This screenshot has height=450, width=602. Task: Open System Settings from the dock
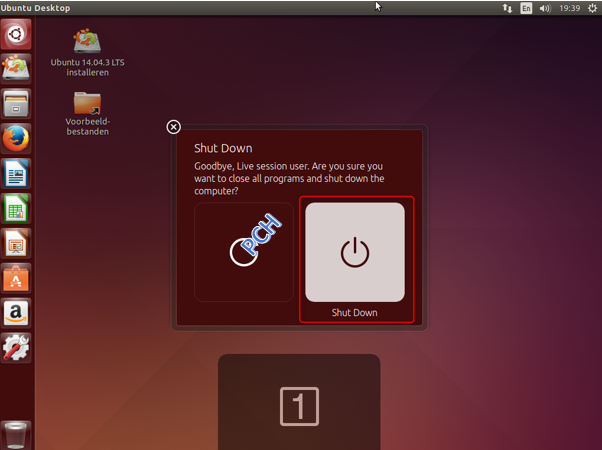(x=16, y=348)
